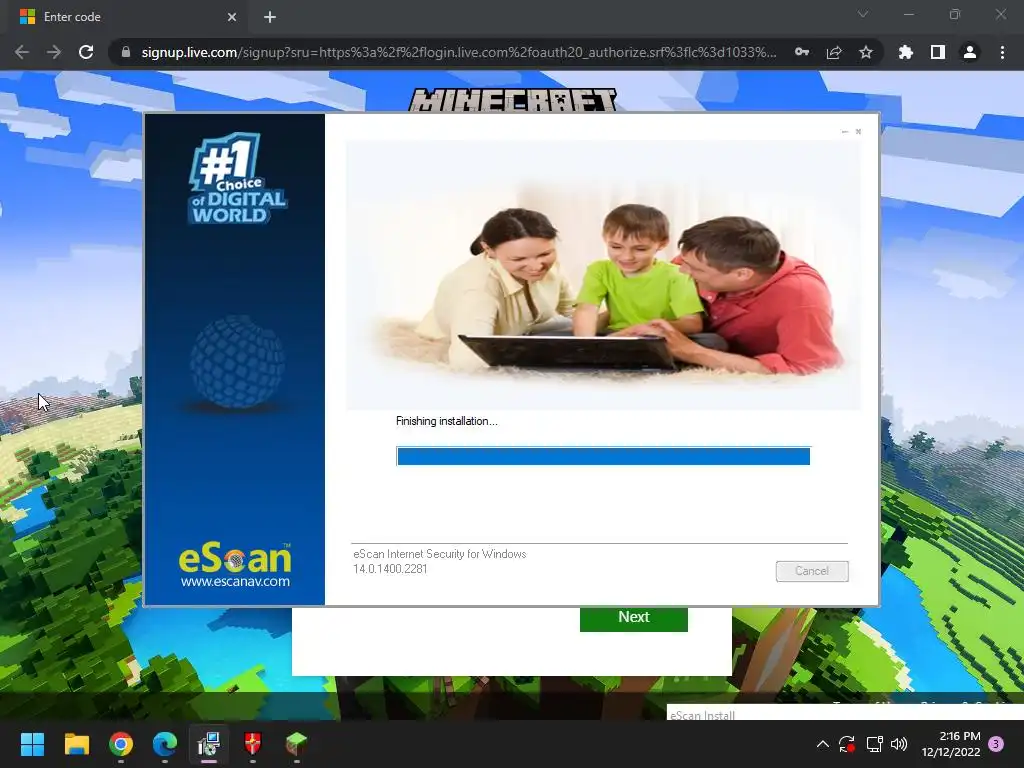The width and height of the screenshot is (1024, 768).
Task: Click the www.escanav.com text in sidebar
Action: [x=235, y=581]
